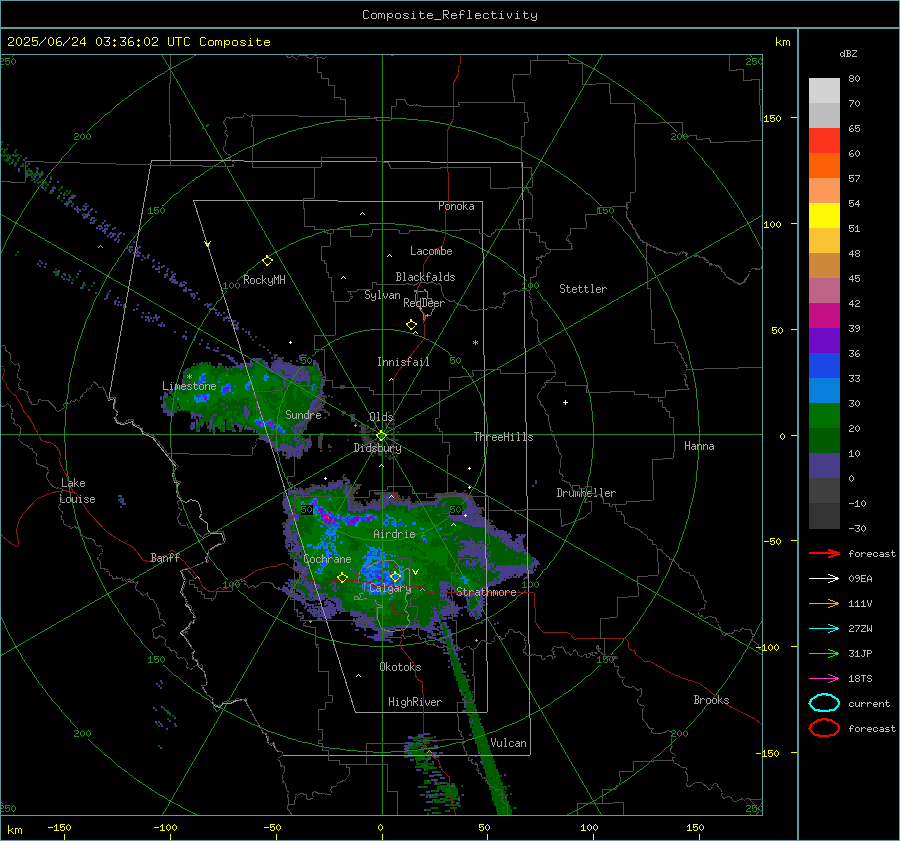This screenshot has height=841, width=900.
Task: Click the Olds city label
Action: 381,417
